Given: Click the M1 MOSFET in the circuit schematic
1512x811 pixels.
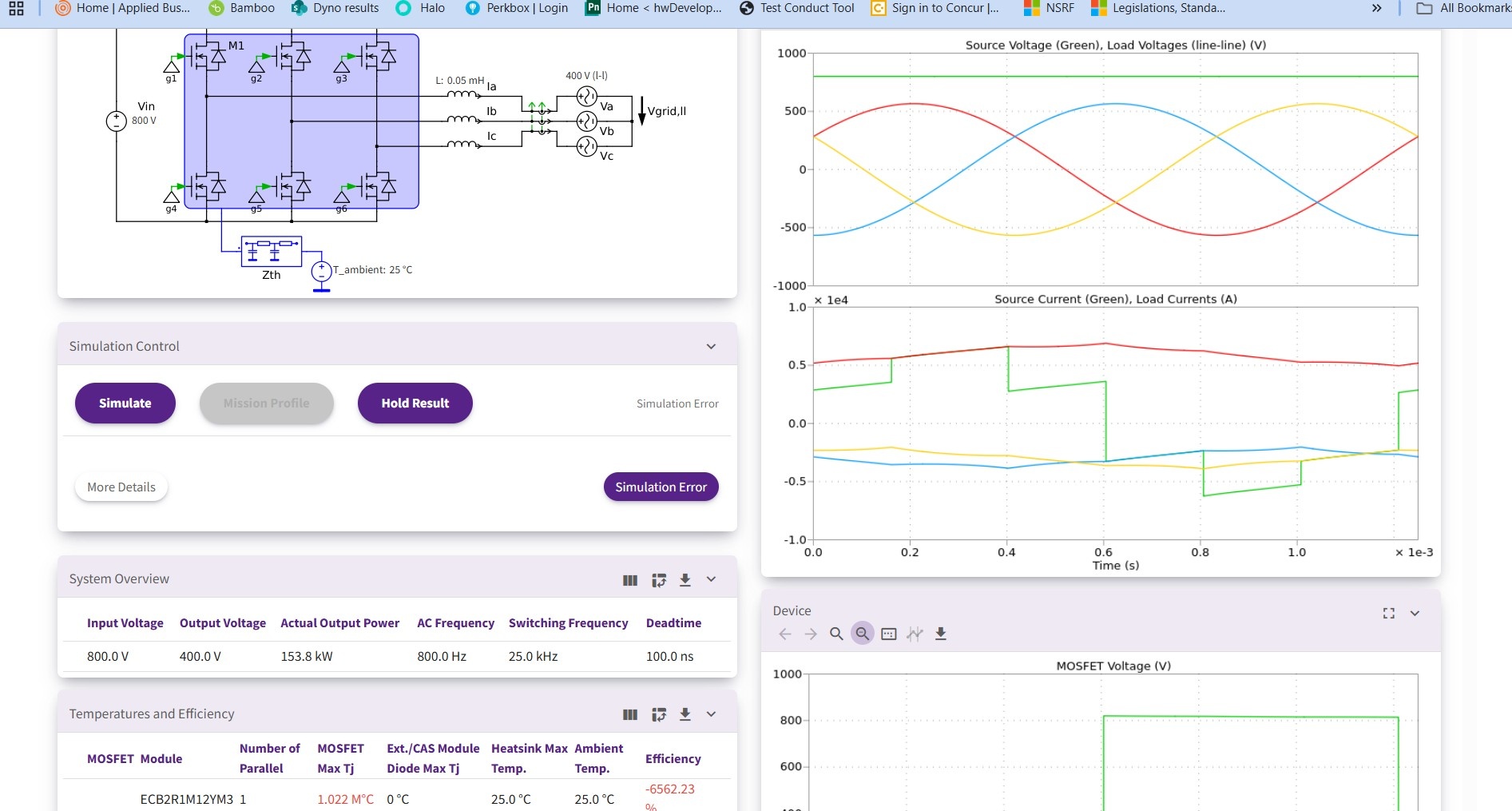Looking at the screenshot, I should click(208, 57).
